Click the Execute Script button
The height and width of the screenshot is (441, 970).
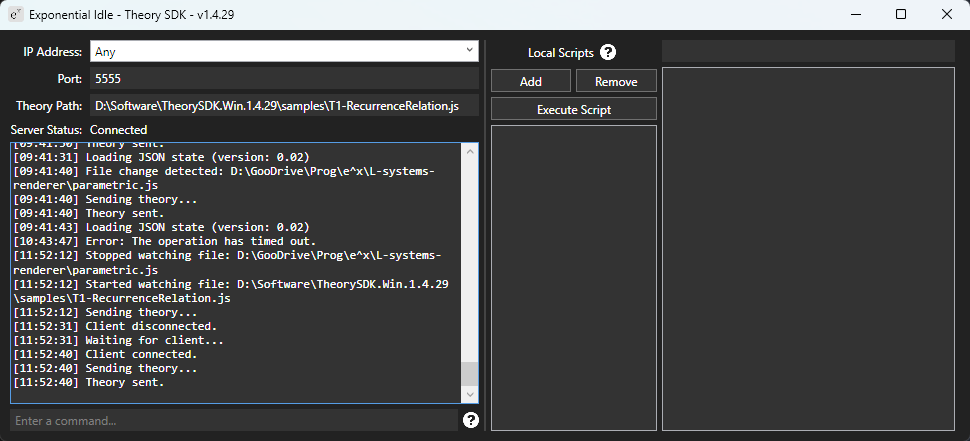point(573,109)
